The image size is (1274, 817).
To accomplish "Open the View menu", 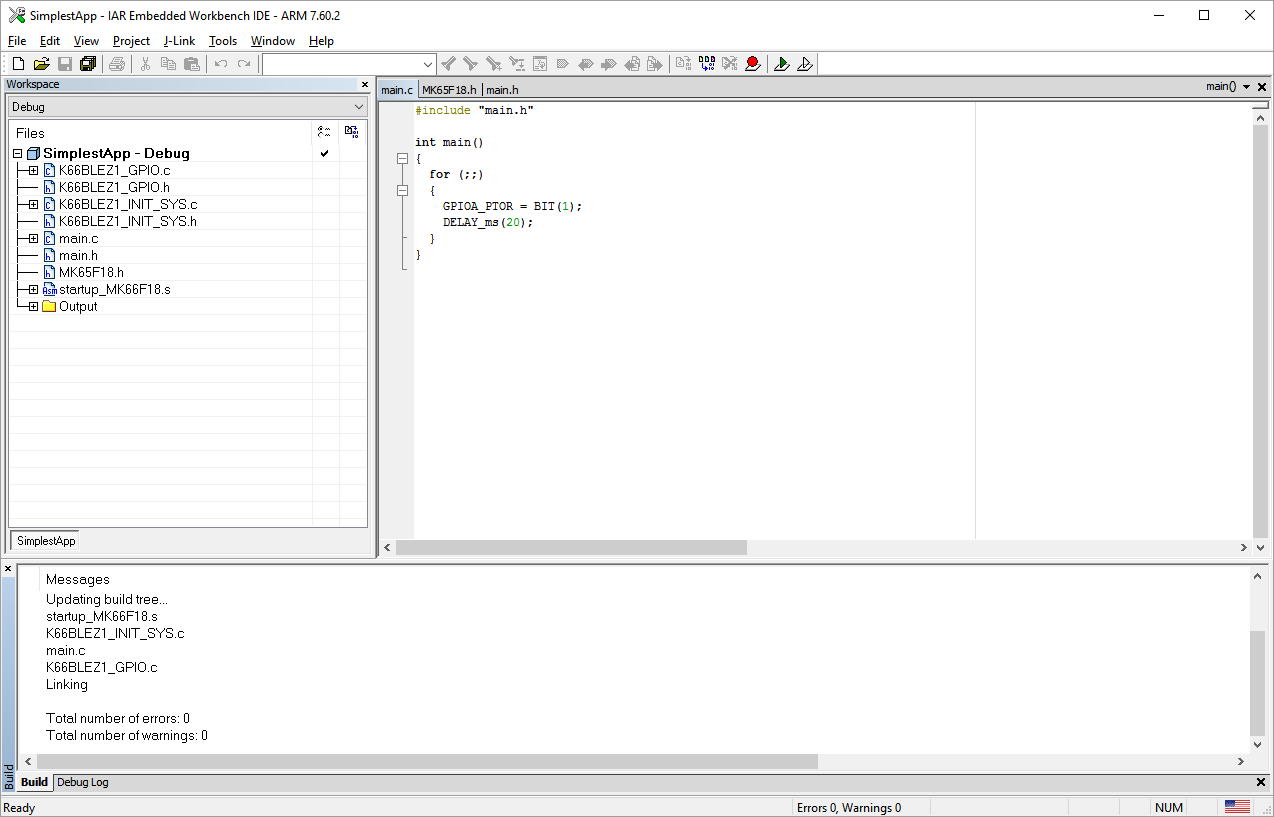I will point(86,41).
